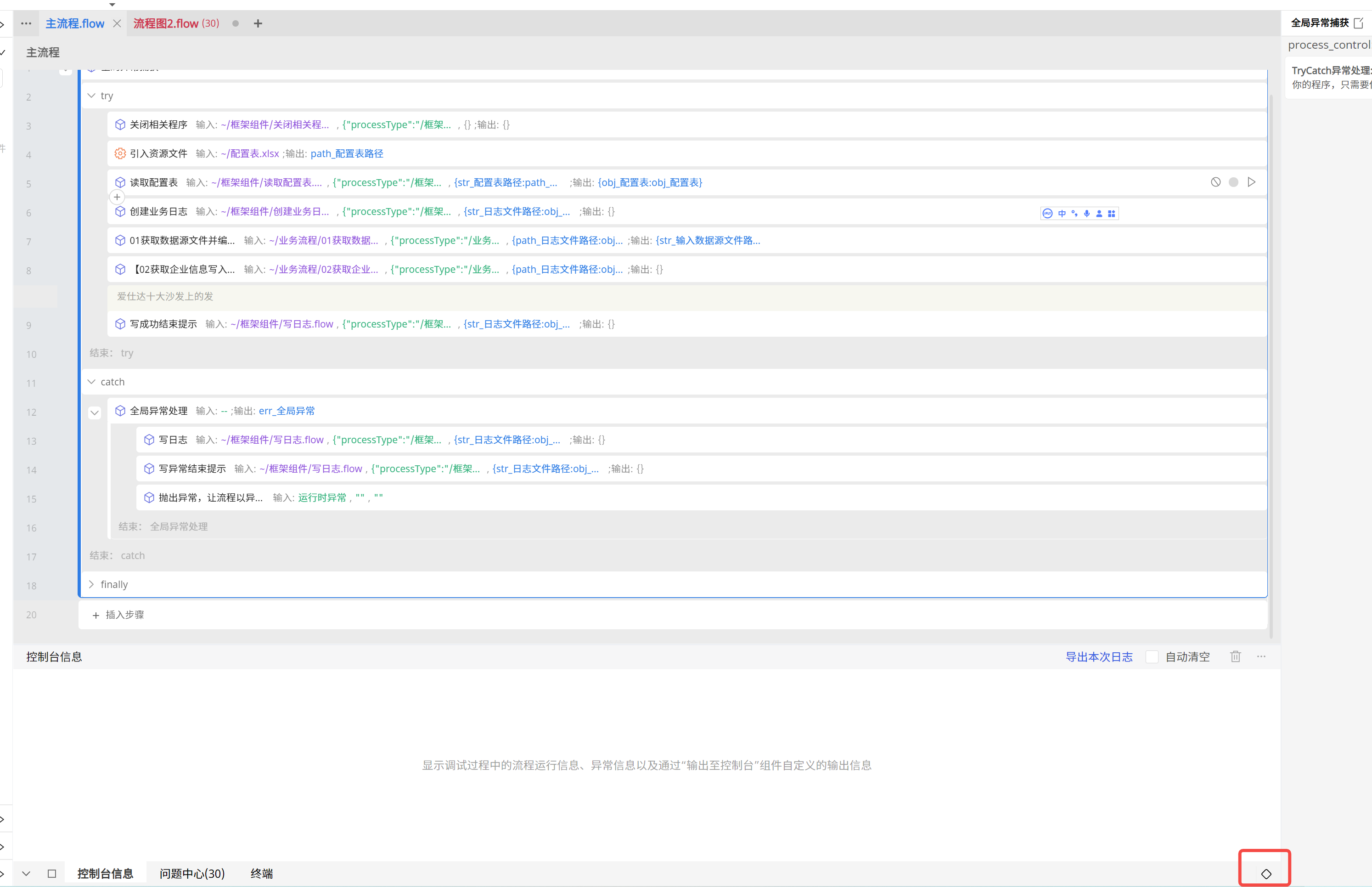Toggle the breakpoint dot on the 读取配置表 step

point(1233,182)
